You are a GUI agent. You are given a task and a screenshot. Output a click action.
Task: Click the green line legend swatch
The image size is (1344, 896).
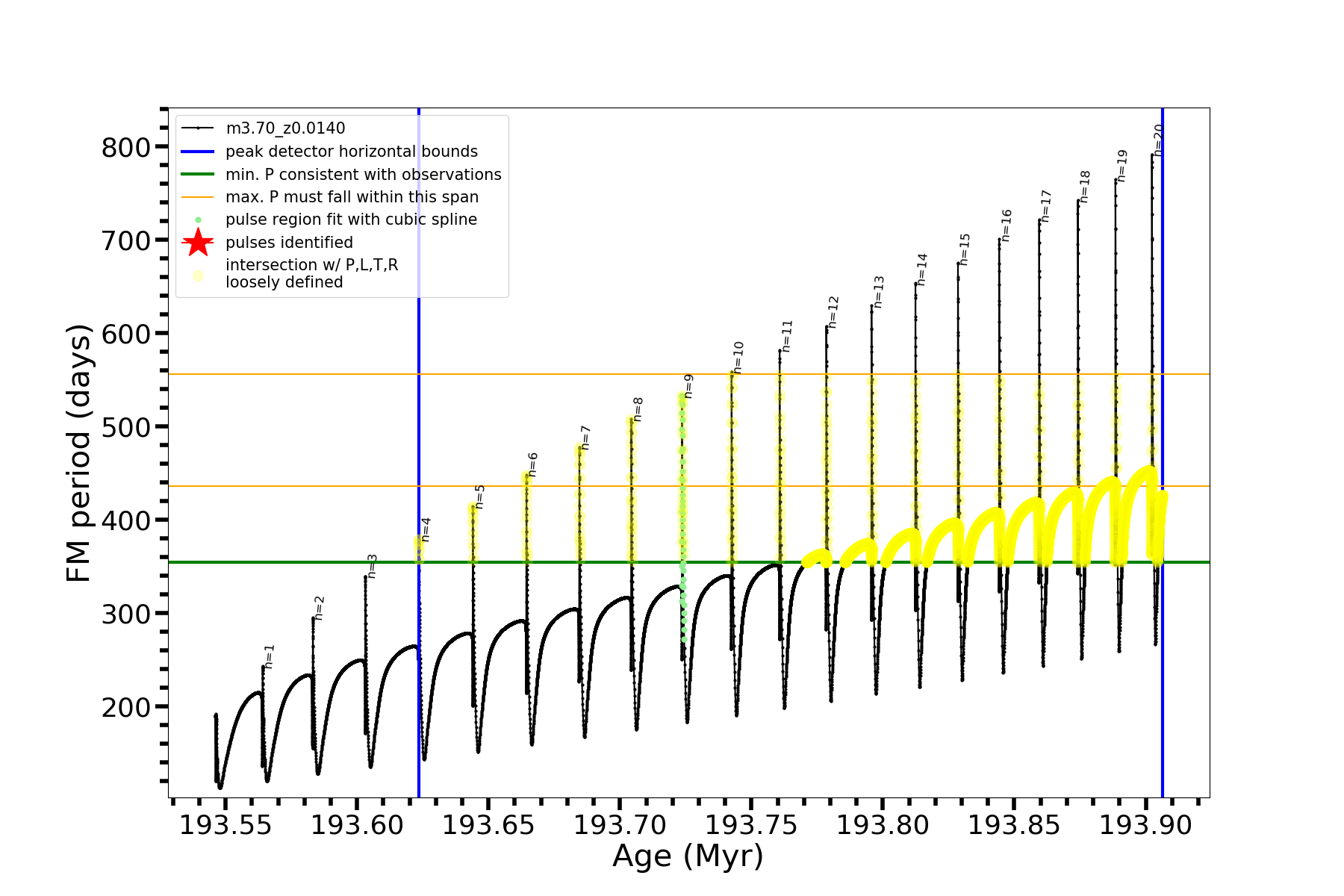click(x=198, y=175)
